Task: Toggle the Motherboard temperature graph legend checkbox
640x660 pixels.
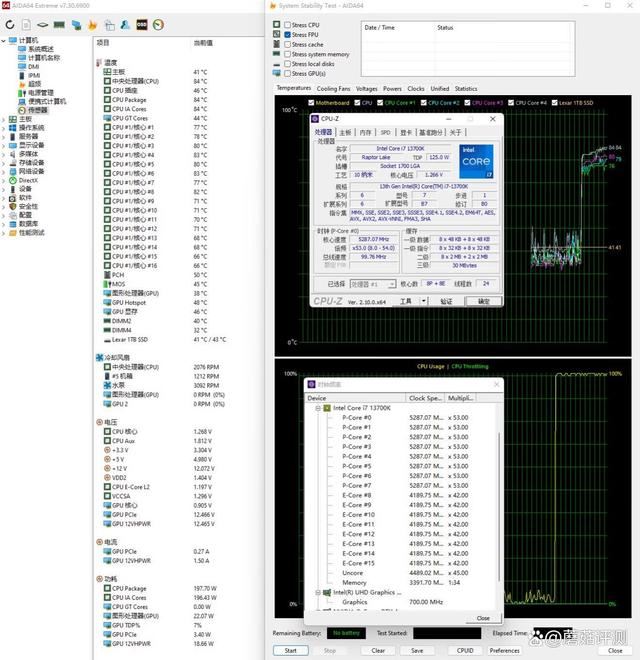Action: point(312,102)
